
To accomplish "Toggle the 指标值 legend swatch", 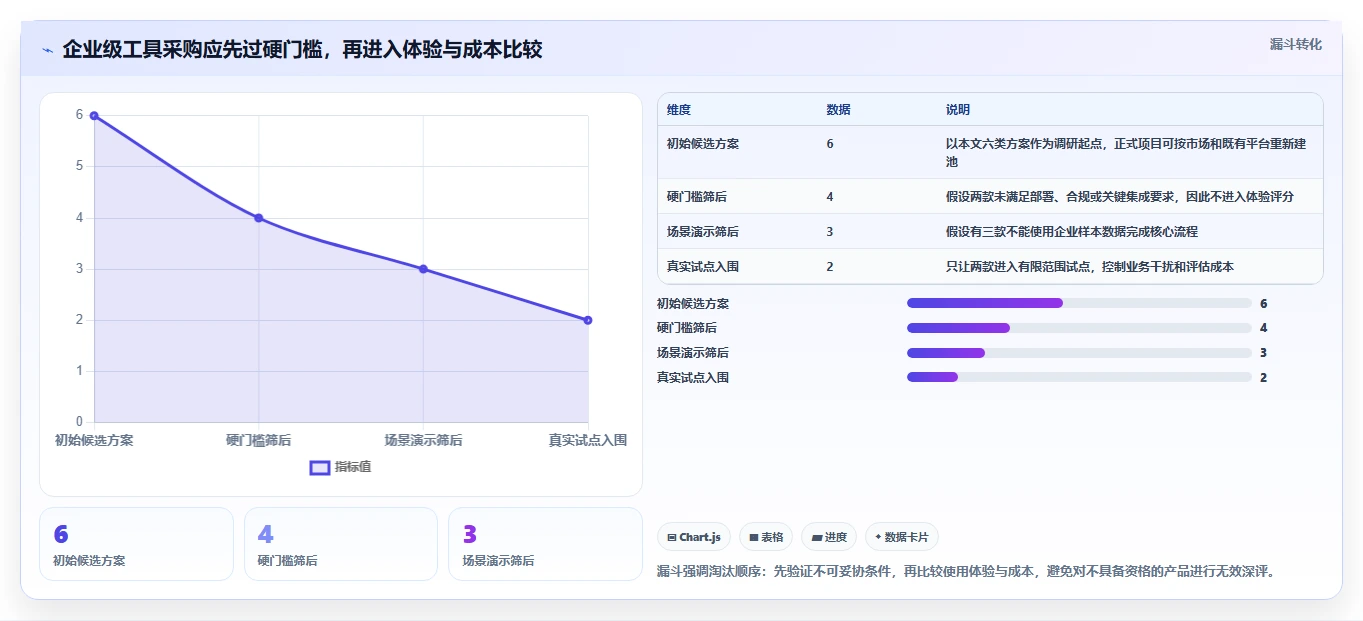I will tap(320, 467).
